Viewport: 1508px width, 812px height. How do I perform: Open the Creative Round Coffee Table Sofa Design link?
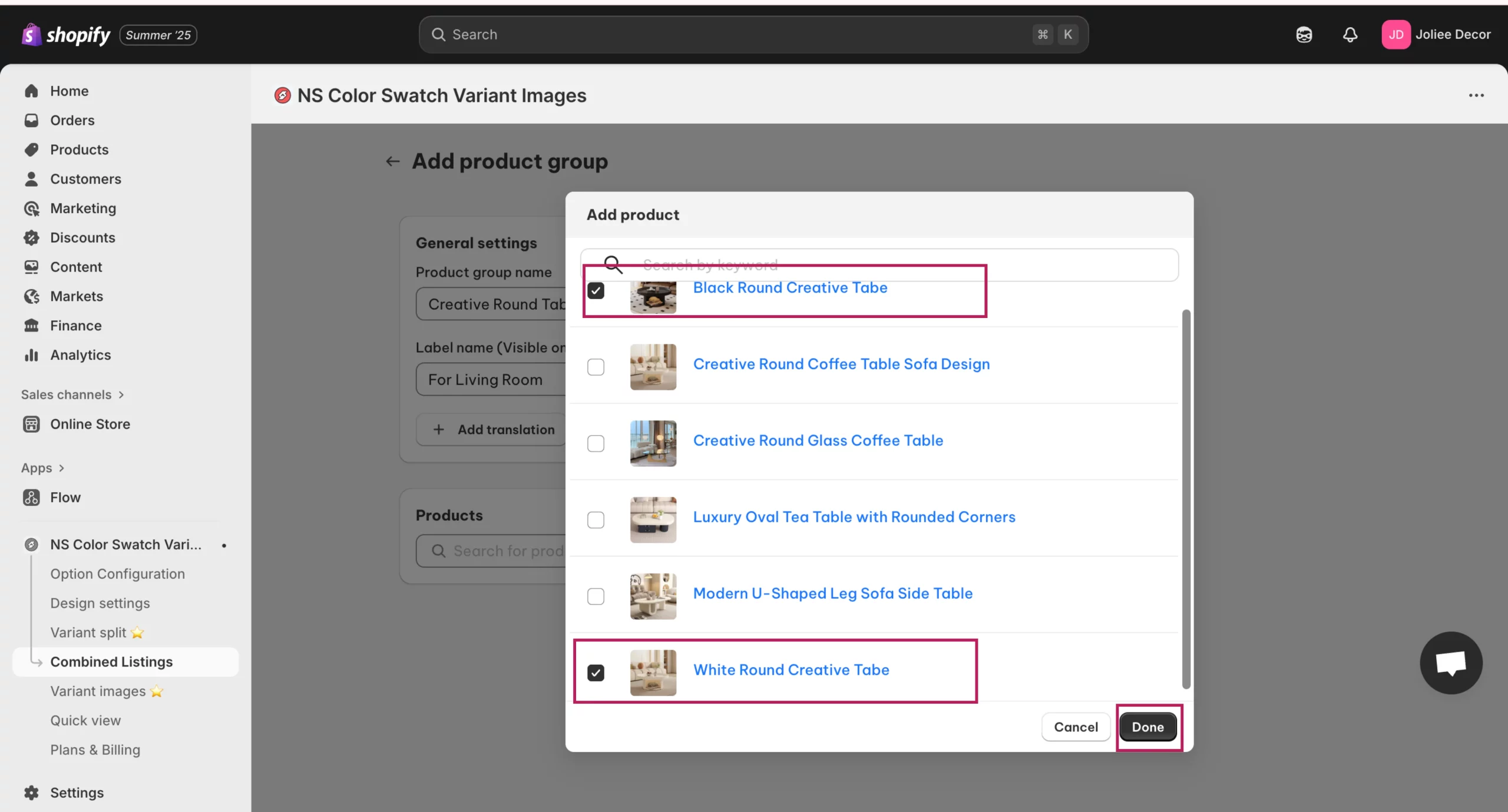tap(841, 364)
